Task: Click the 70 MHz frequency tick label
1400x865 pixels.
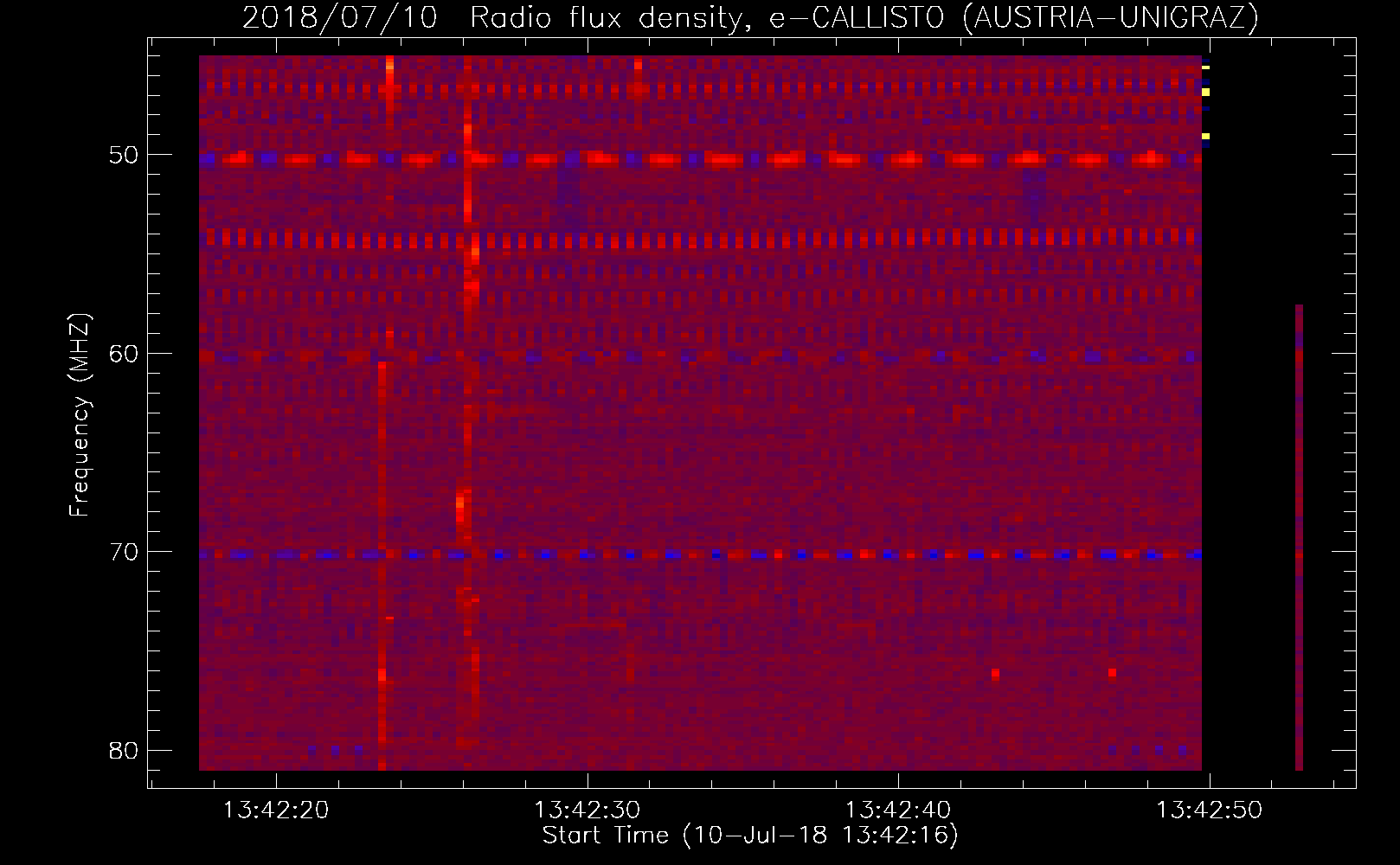Action: [x=124, y=552]
